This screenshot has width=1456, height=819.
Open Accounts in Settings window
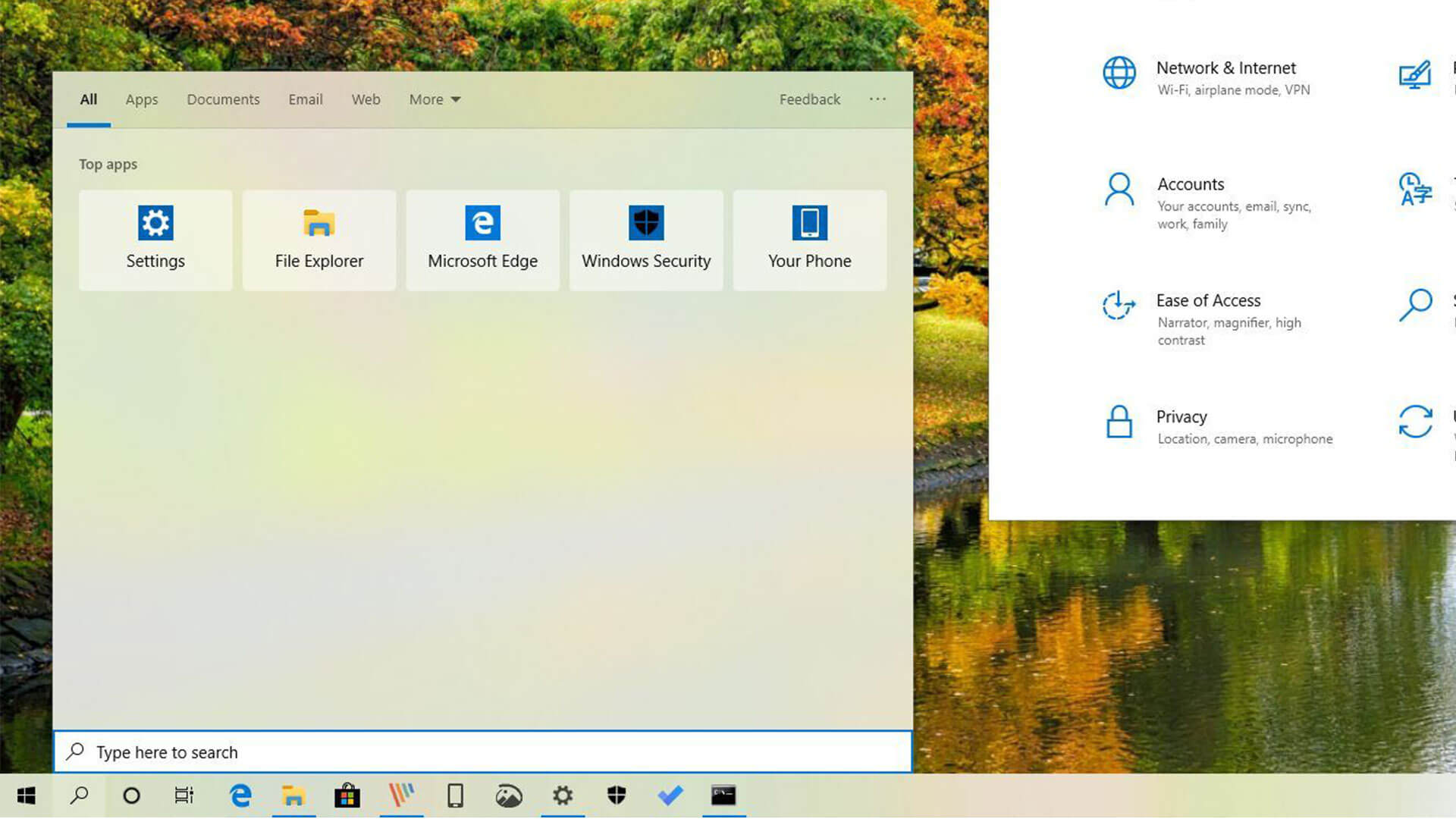click(1208, 202)
